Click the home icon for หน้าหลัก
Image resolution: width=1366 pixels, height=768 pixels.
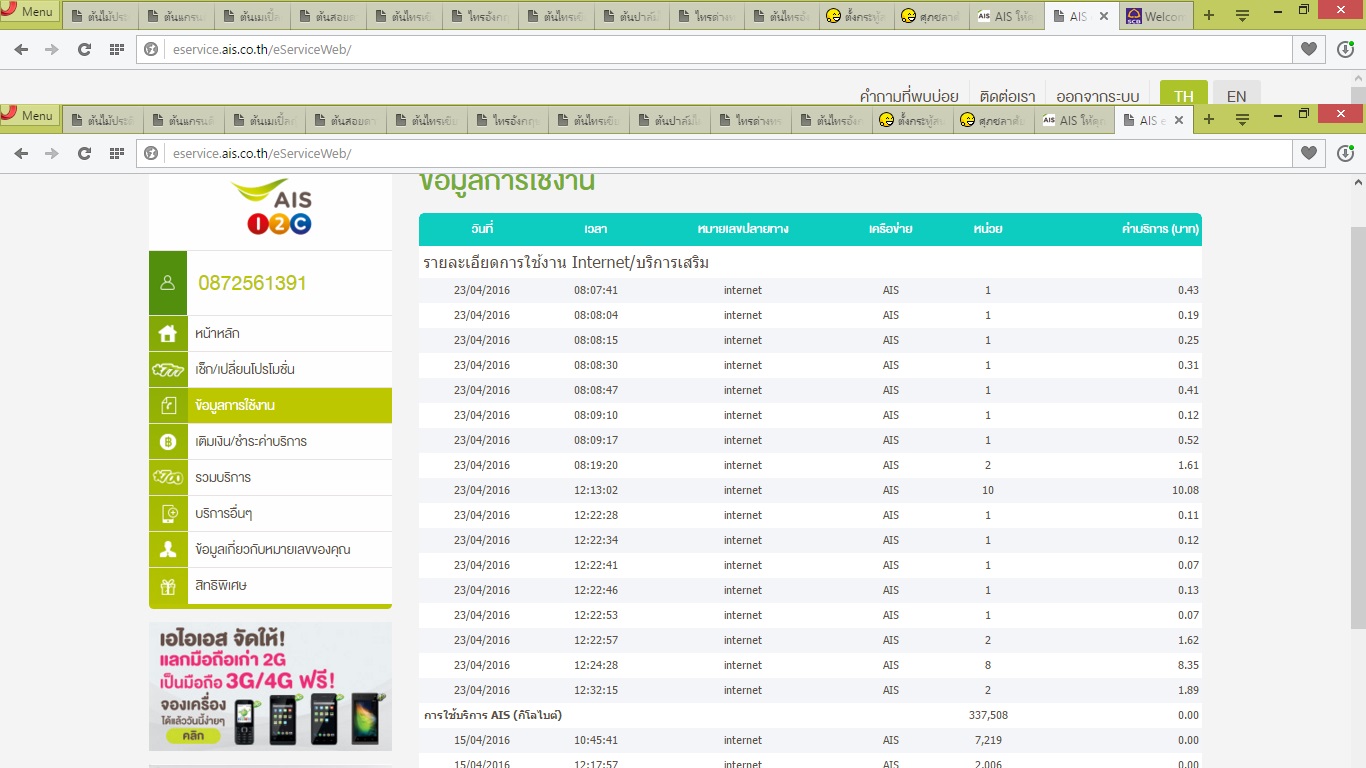pyautogui.click(x=168, y=333)
